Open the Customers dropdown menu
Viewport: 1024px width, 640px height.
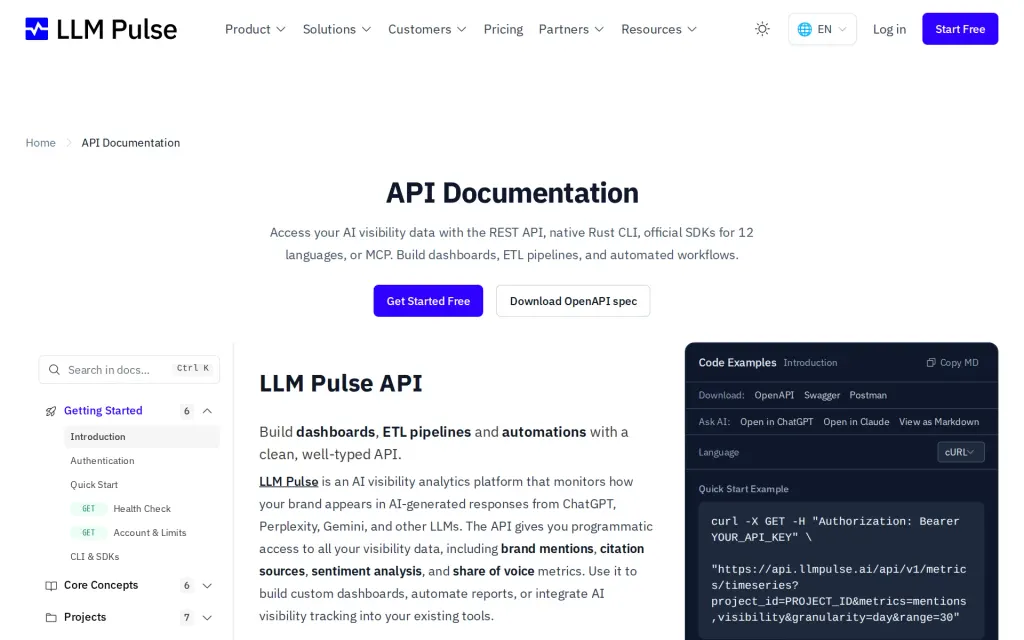[427, 29]
